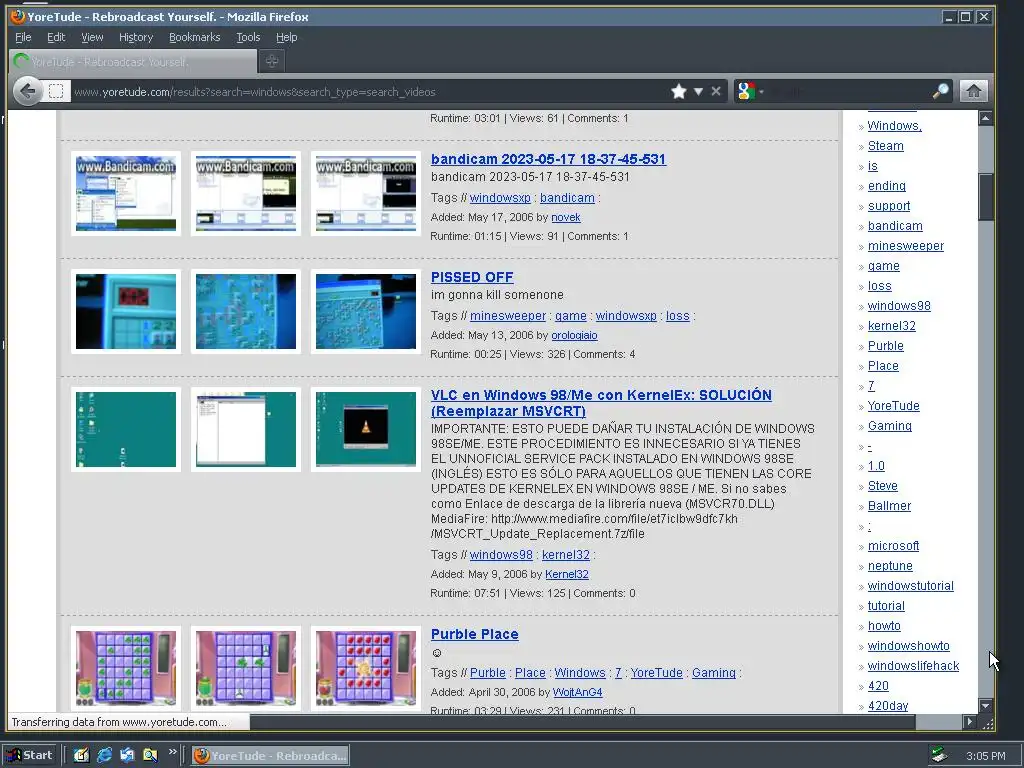1024x768 pixels.
Task: Click first bandicam video thumbnail
Action: coord(126,193)
